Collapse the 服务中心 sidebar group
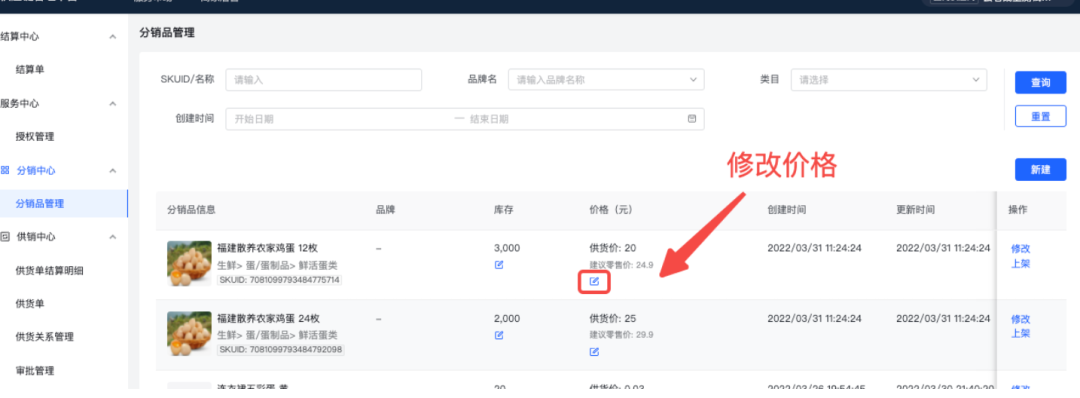The width and height of the screenshot is (1080, 398). click(x=113, y=103)
